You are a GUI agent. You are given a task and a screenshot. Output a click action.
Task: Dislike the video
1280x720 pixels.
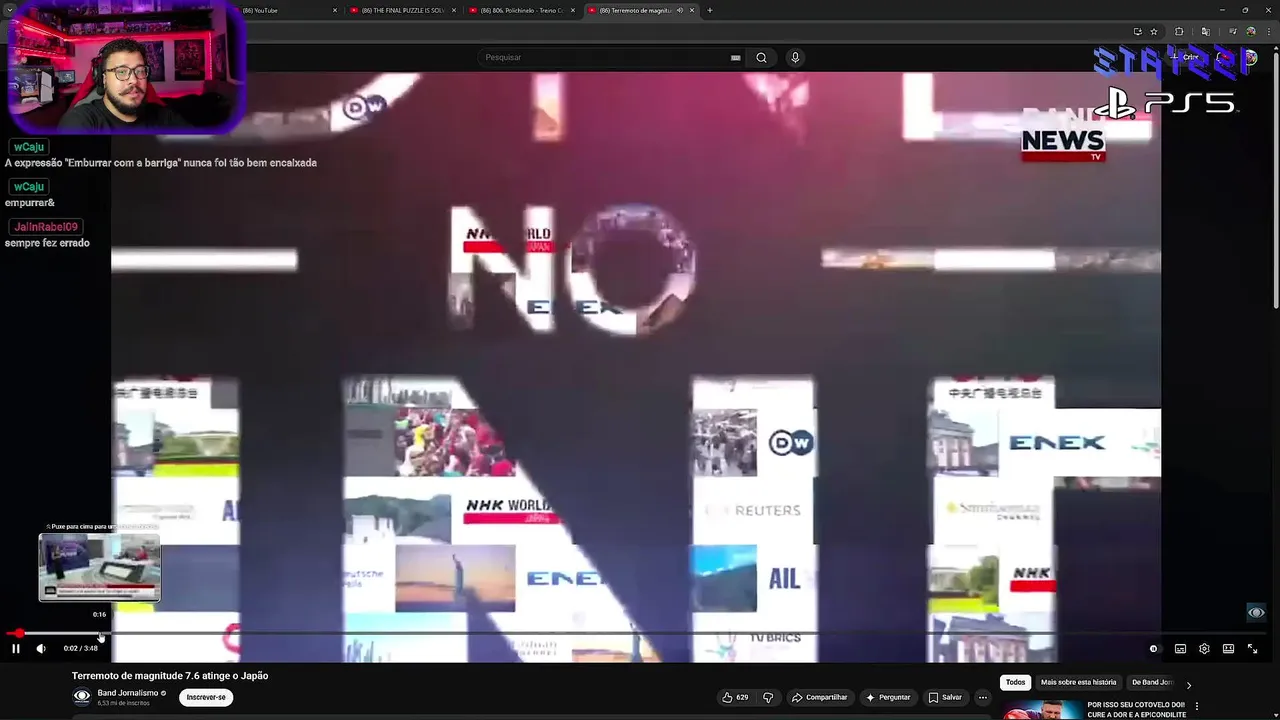(x=768, y=697)
